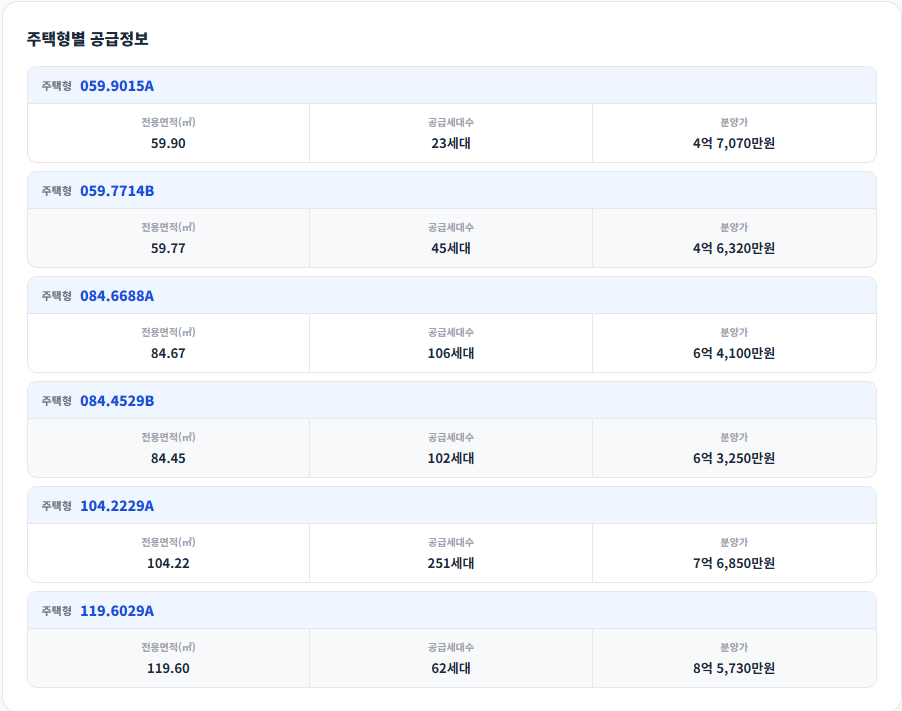Click price 6억 4,100만원

[734, 353]
